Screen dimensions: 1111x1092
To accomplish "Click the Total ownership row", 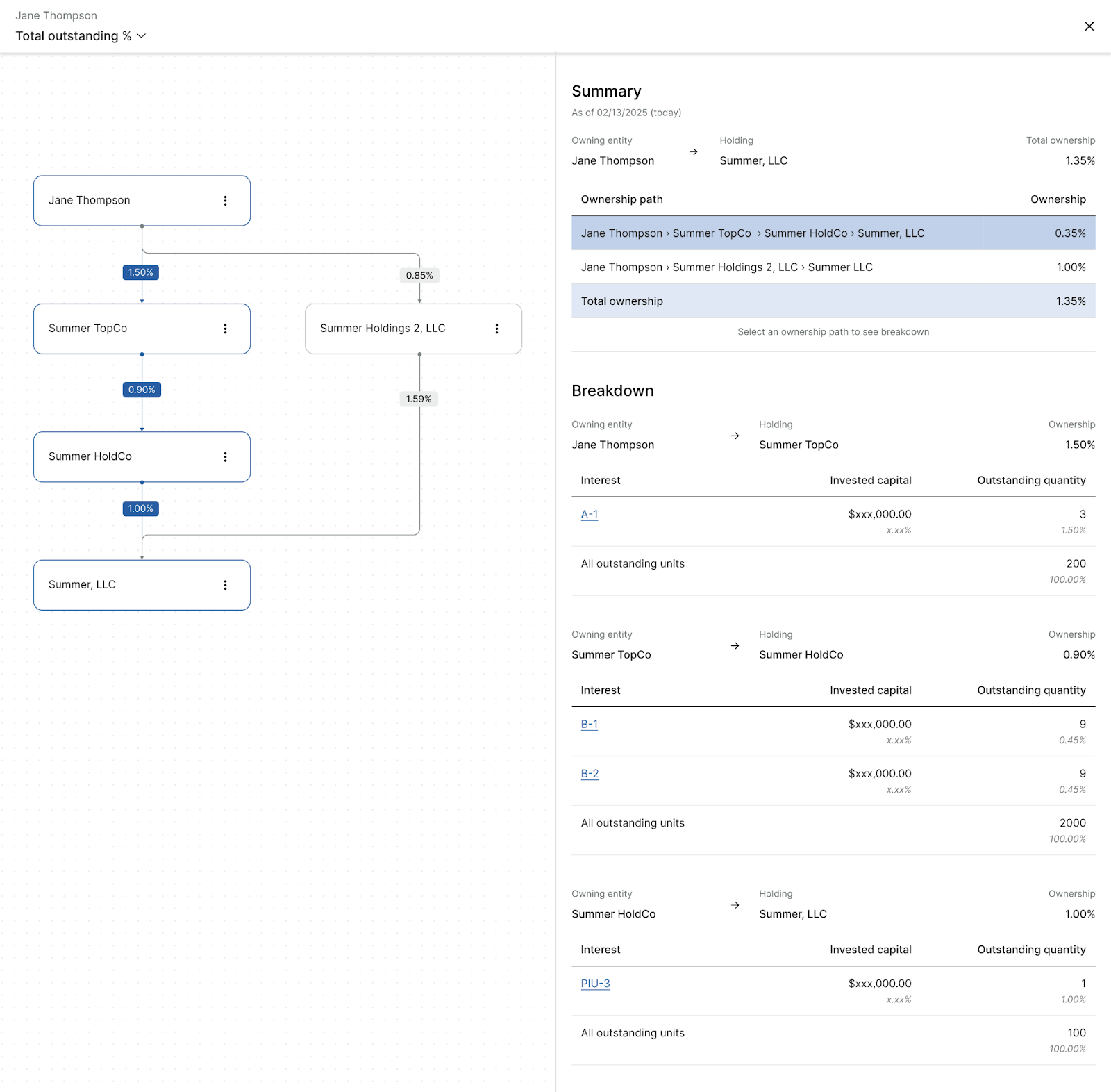I will 764,301.
